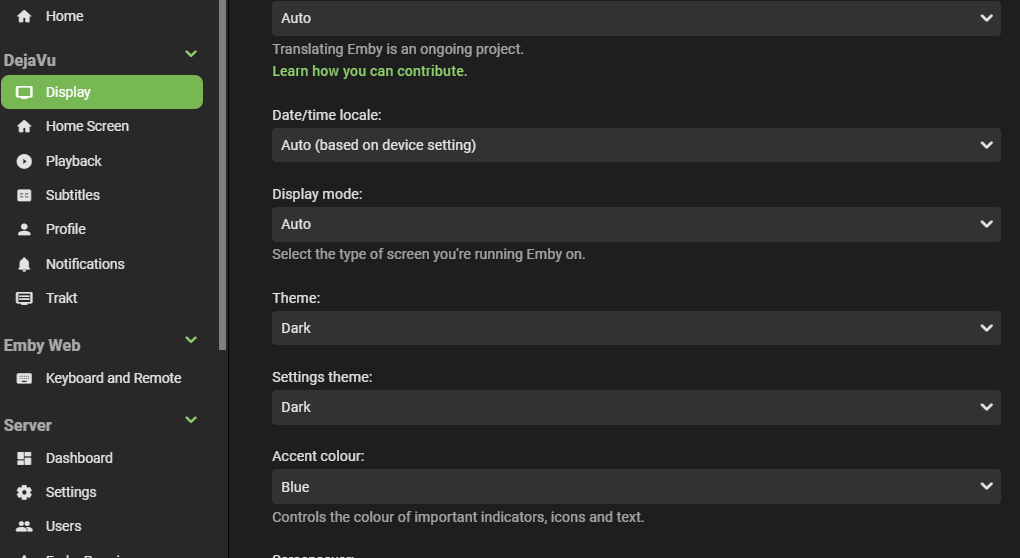The width and height of the screenshot is (1020, 558).
Task: Click the Playback play-circle icon
Action: (25, 161)
